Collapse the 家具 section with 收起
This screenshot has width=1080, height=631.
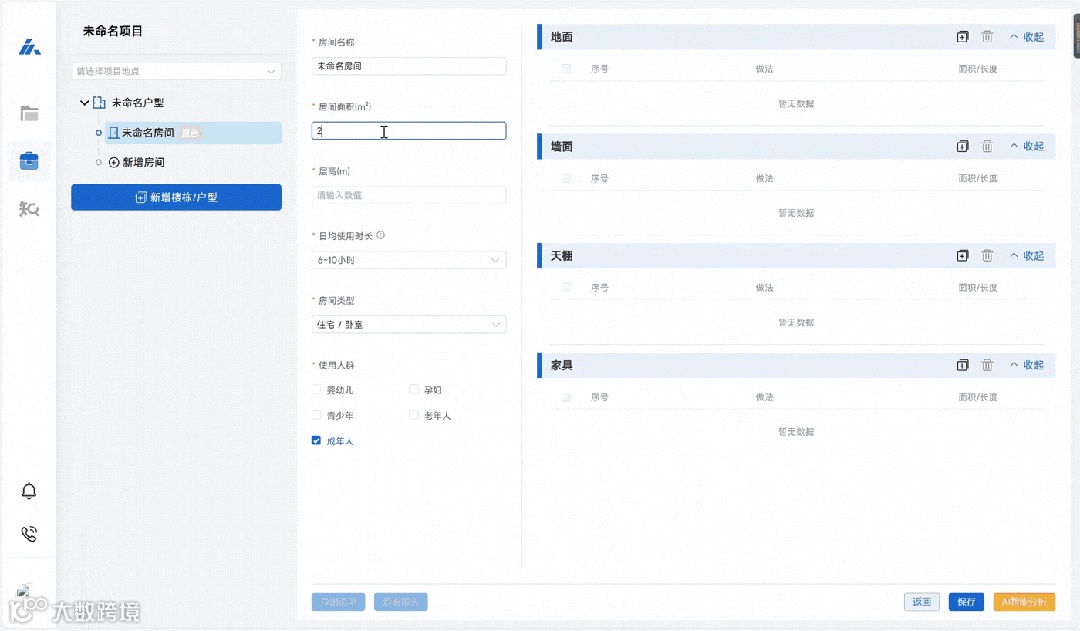(1027, 364)
